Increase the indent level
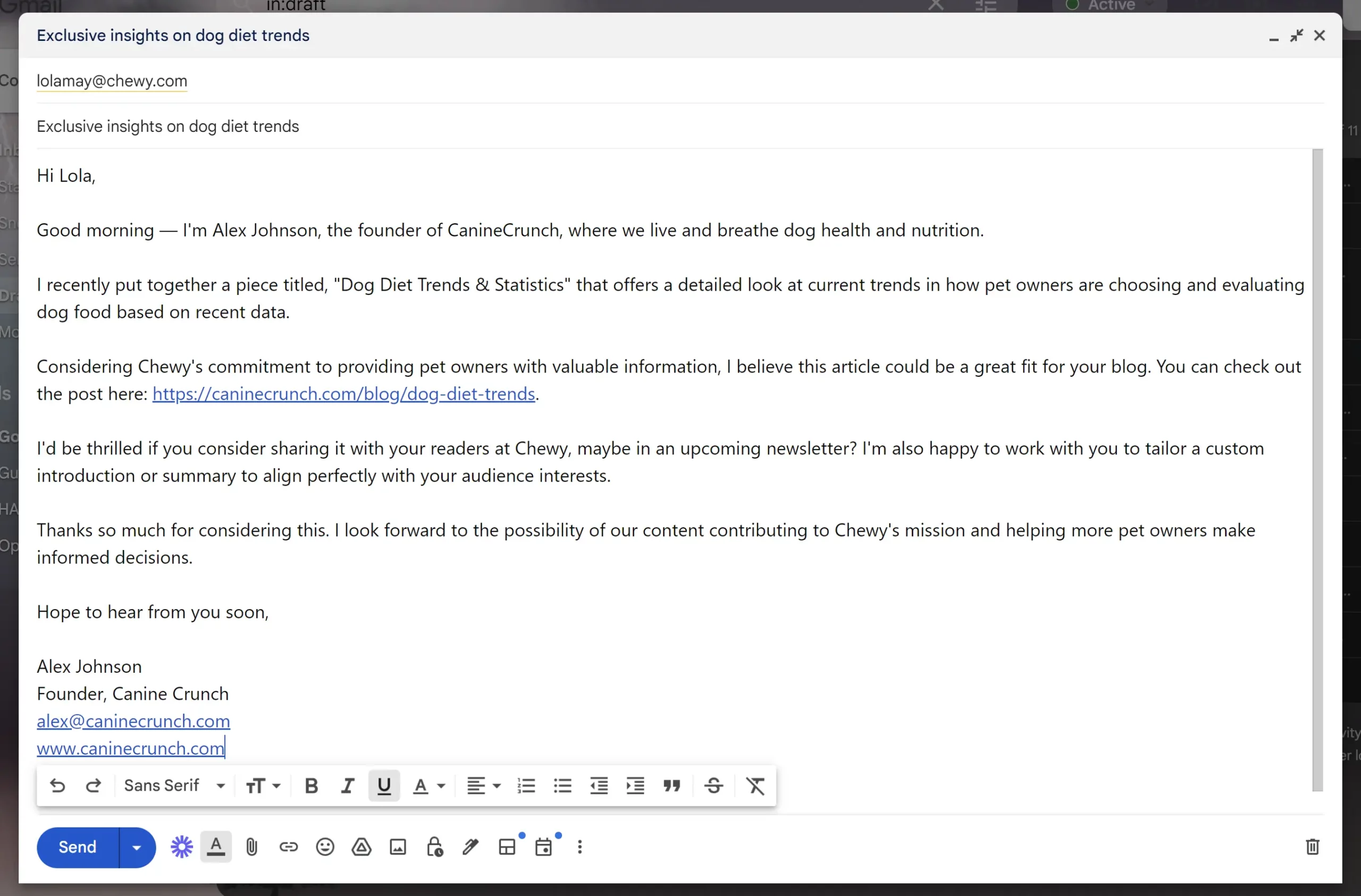This screenshot has width=1361, height=896. point(635,785)
